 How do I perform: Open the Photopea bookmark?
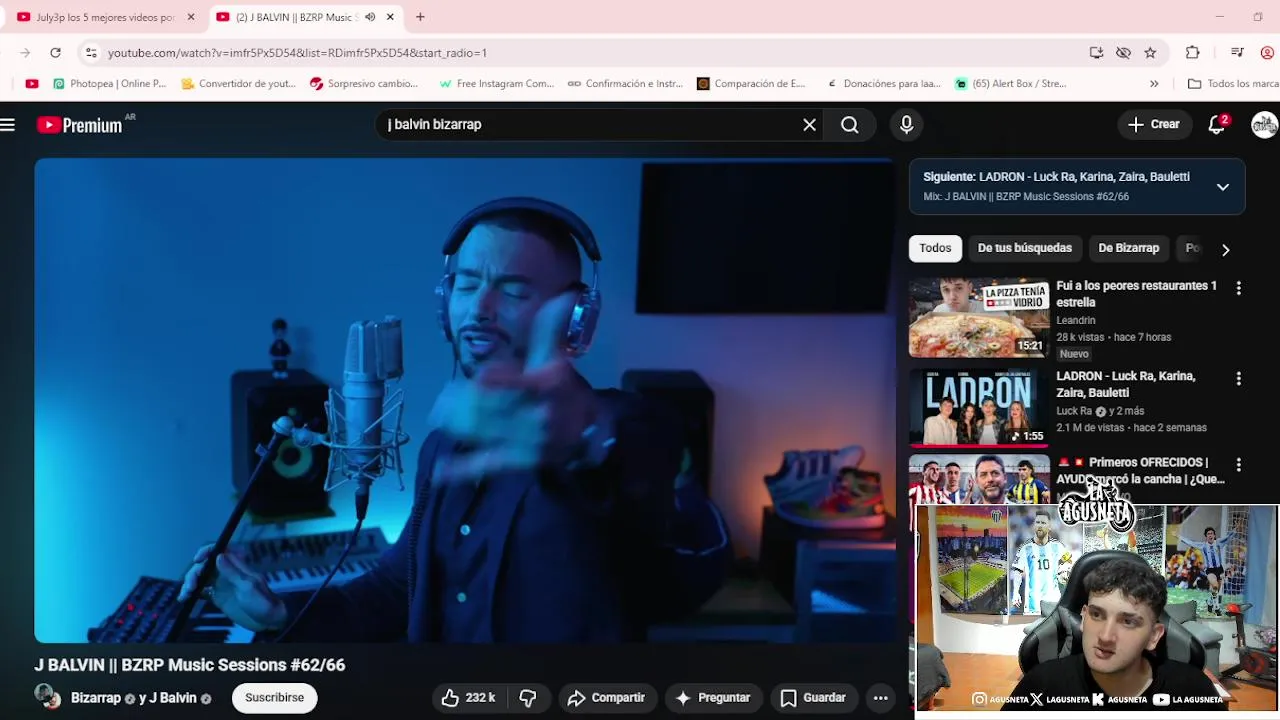tap(109, 84)
